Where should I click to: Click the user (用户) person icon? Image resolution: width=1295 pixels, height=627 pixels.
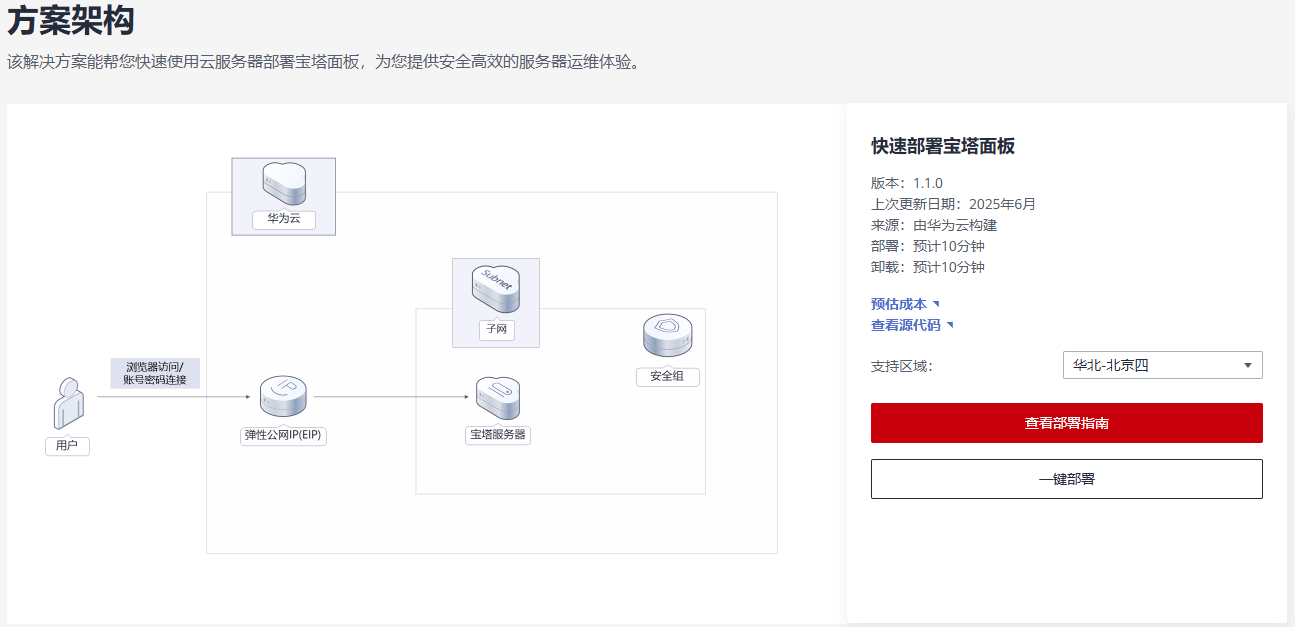click(67, 405)
